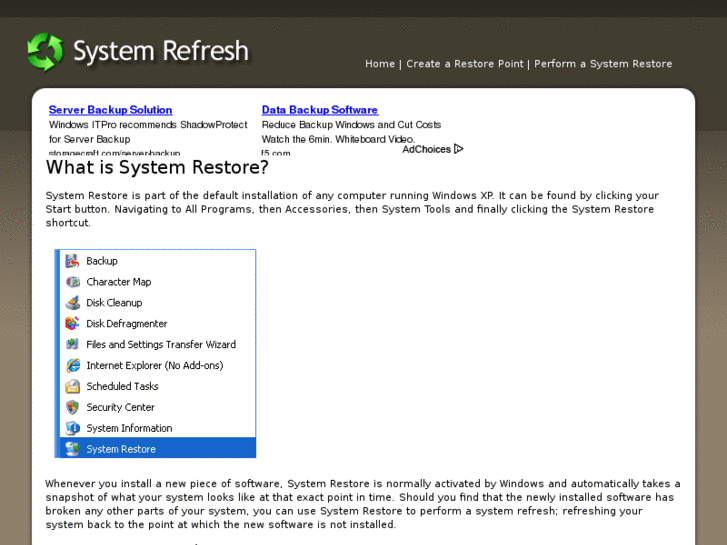This screenshot has width=727, height=545.
Task: Click the Scheduled Tasks icon
Action: pos(72,386)
